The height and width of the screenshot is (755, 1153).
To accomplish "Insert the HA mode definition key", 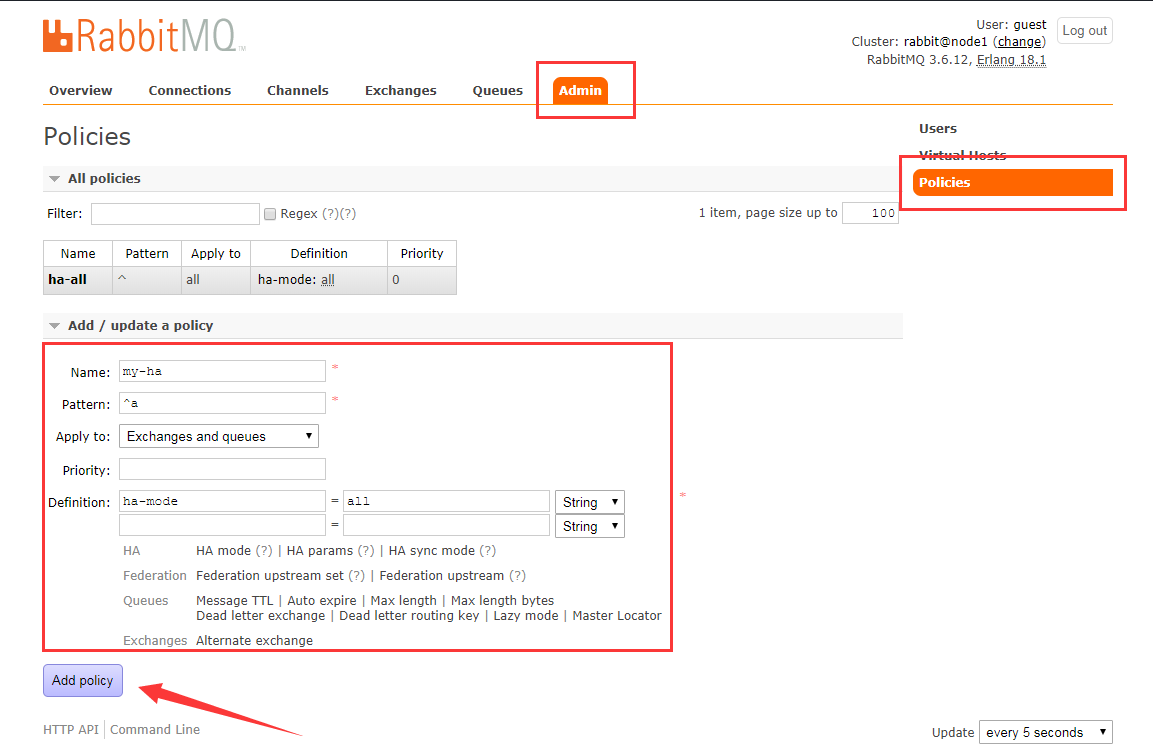I will pos(224,551).
